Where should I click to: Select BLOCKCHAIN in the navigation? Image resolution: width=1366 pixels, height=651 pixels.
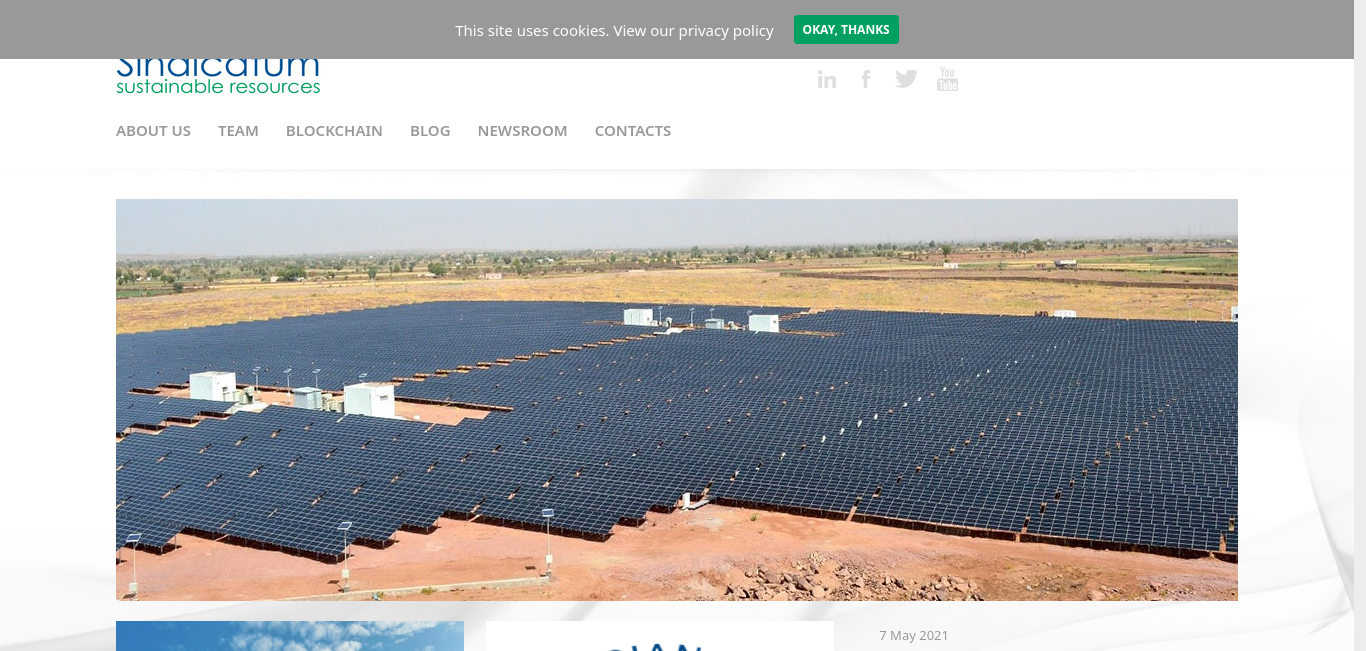pos(334,131)
